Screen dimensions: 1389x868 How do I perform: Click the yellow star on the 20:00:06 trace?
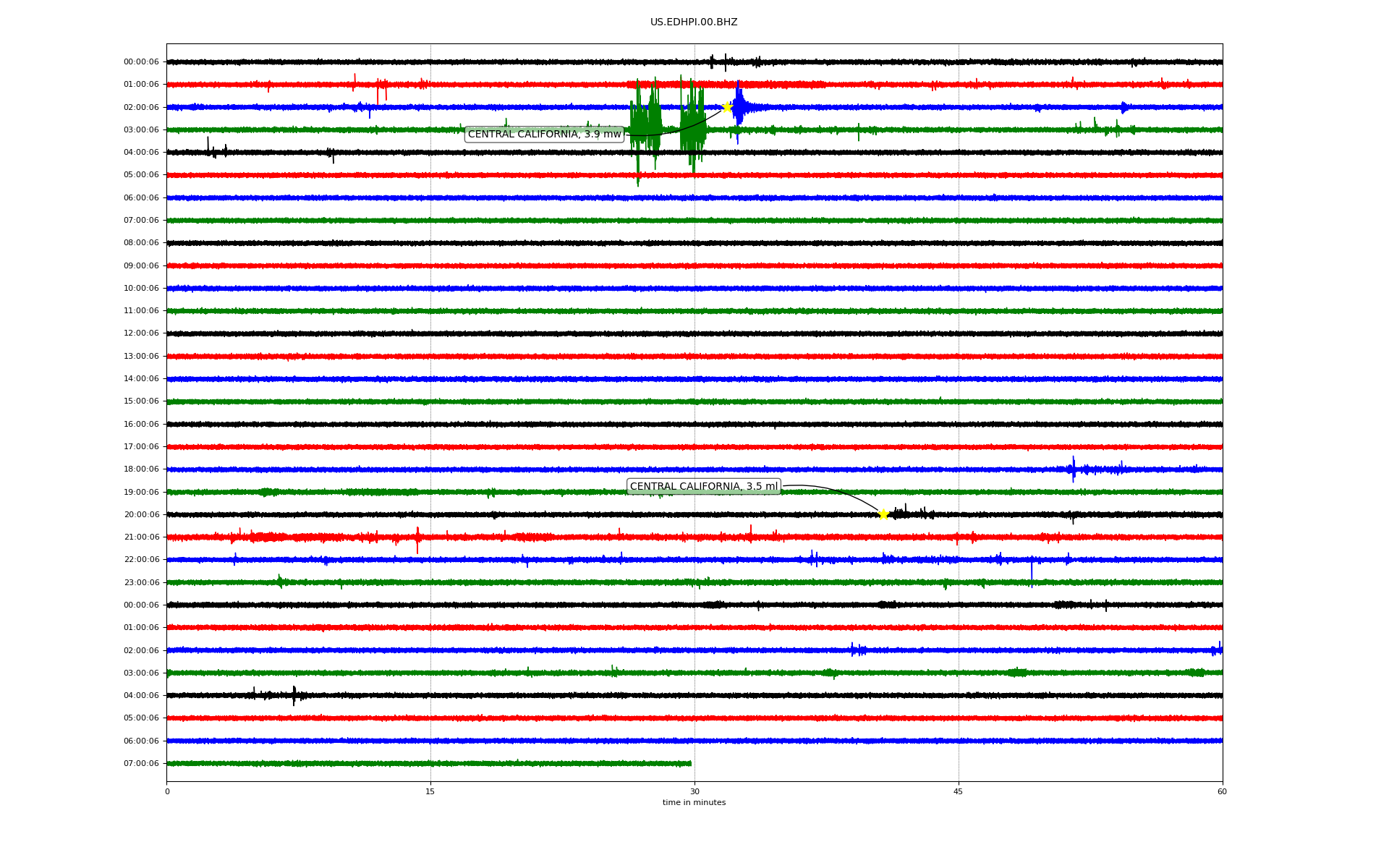tap(883, 514)
